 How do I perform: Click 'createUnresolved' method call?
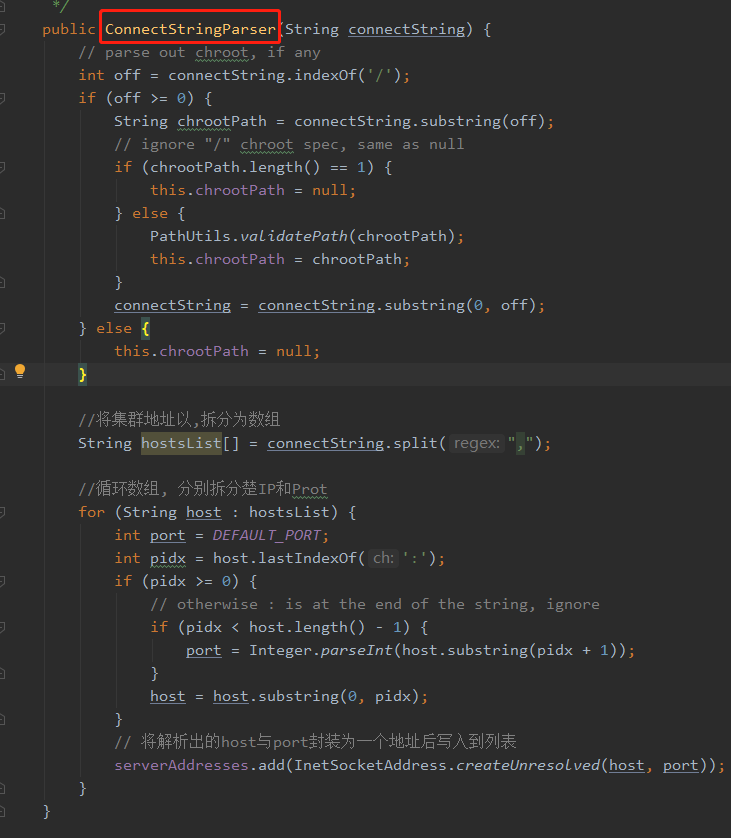(527, 765)
